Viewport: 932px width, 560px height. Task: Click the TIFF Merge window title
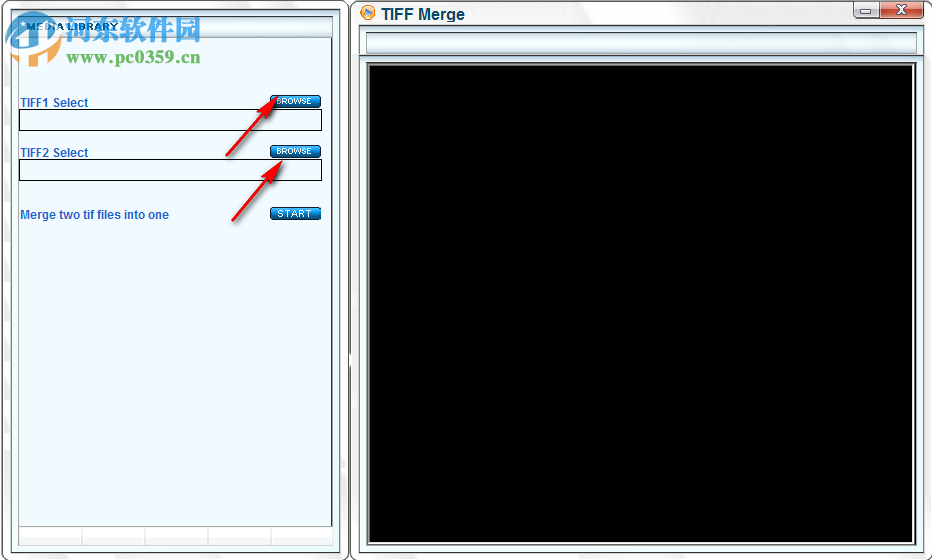click(423, 14)
